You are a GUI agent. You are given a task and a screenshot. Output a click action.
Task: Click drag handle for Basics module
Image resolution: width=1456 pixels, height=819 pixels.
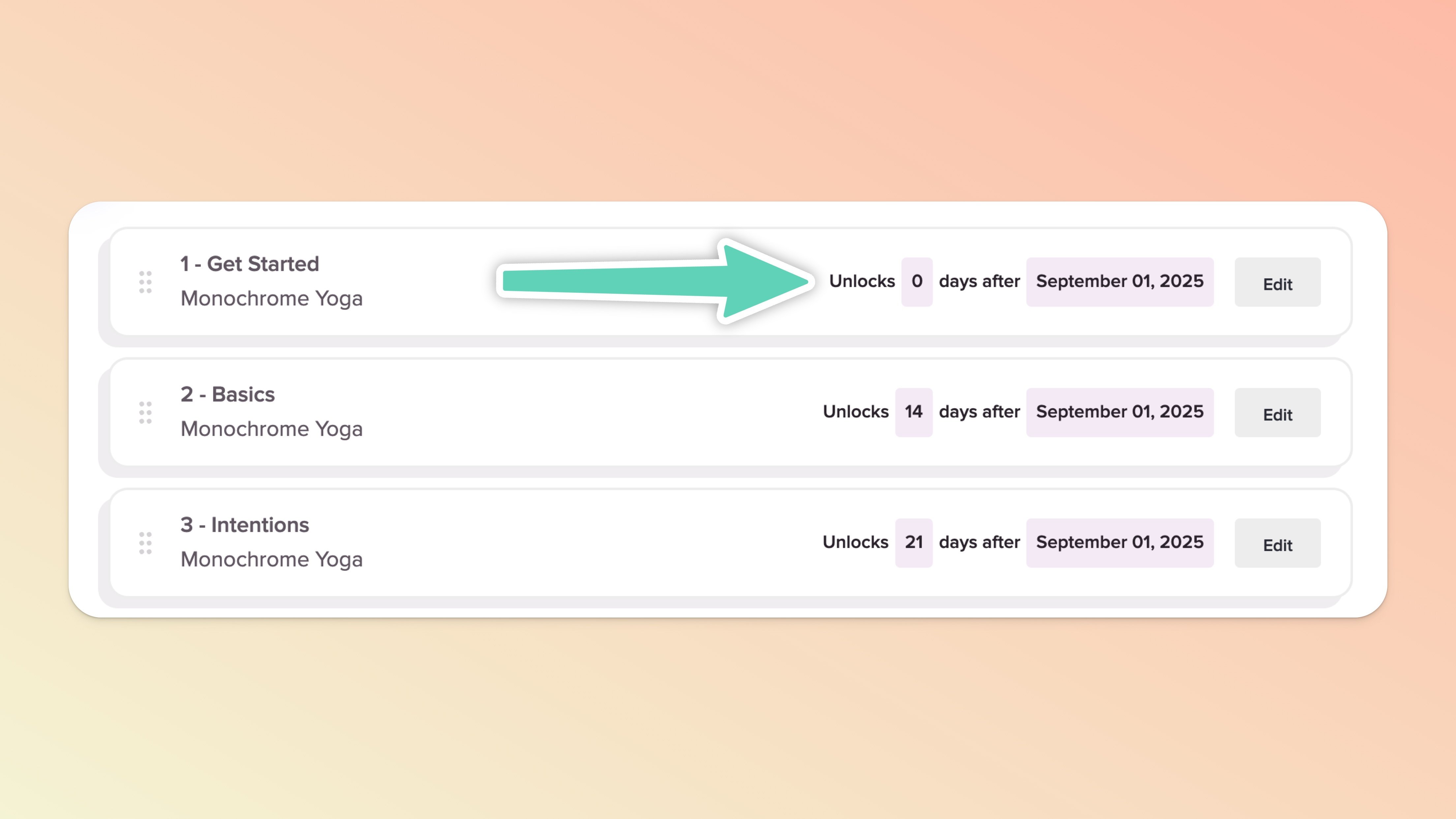pyautogui.click(x=145, y=412)
